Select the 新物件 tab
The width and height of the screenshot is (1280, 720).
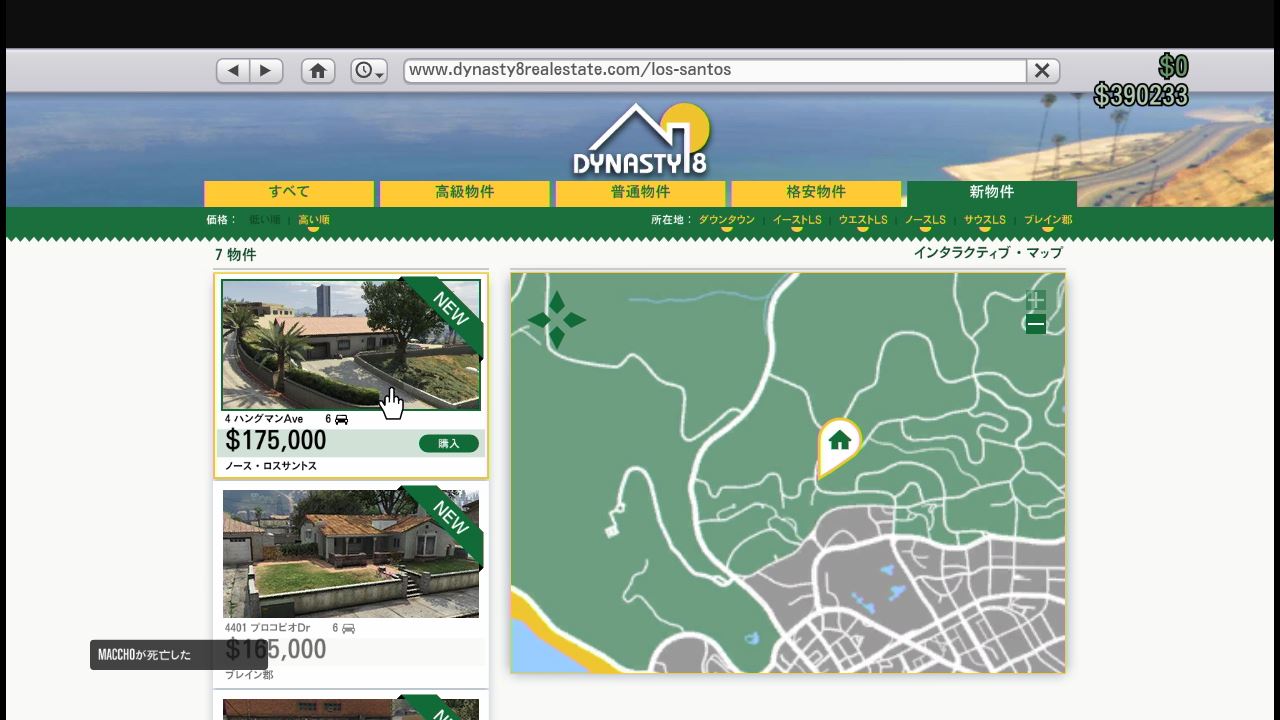992,193
